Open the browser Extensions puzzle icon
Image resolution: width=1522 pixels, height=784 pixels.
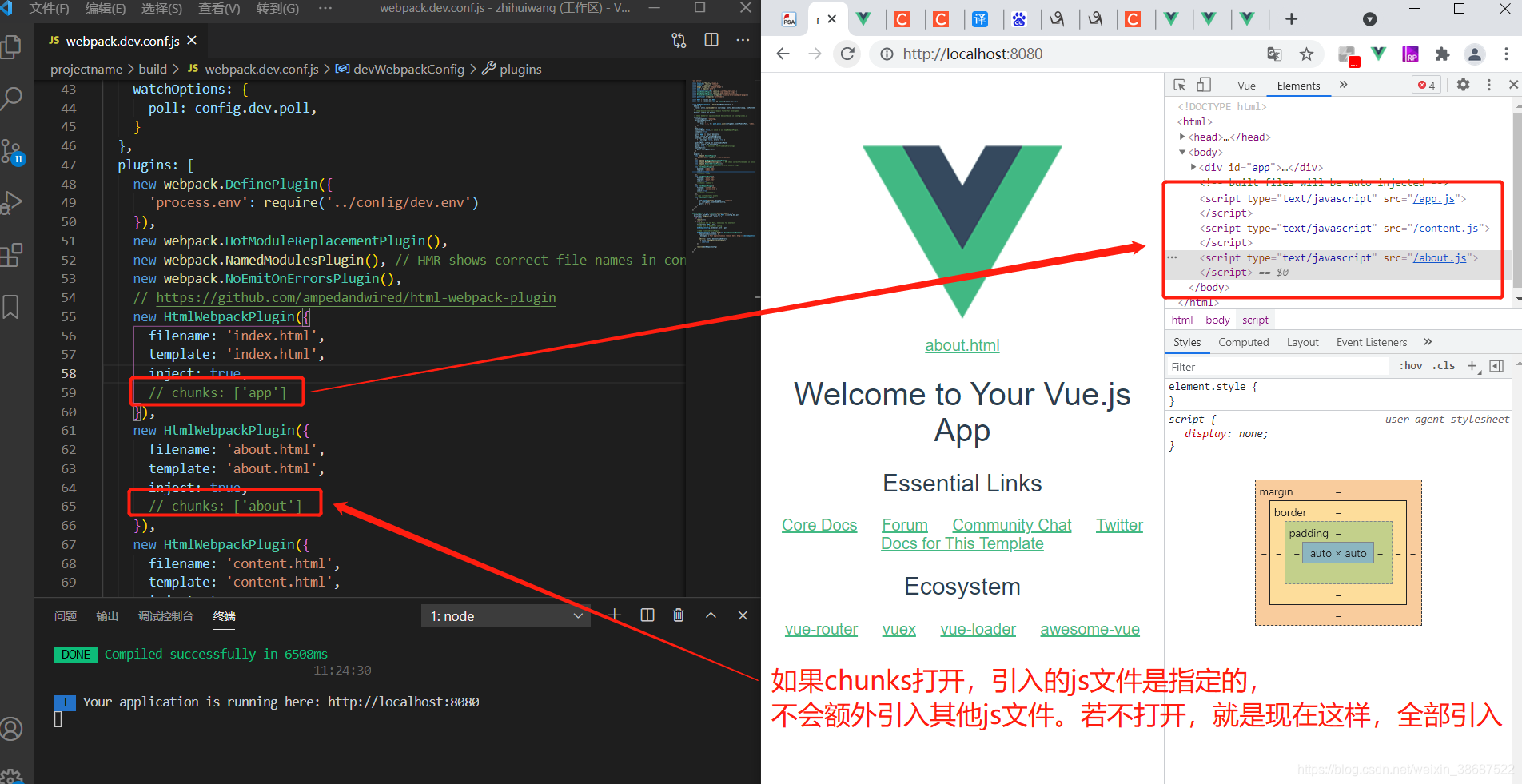(1442, 54)
